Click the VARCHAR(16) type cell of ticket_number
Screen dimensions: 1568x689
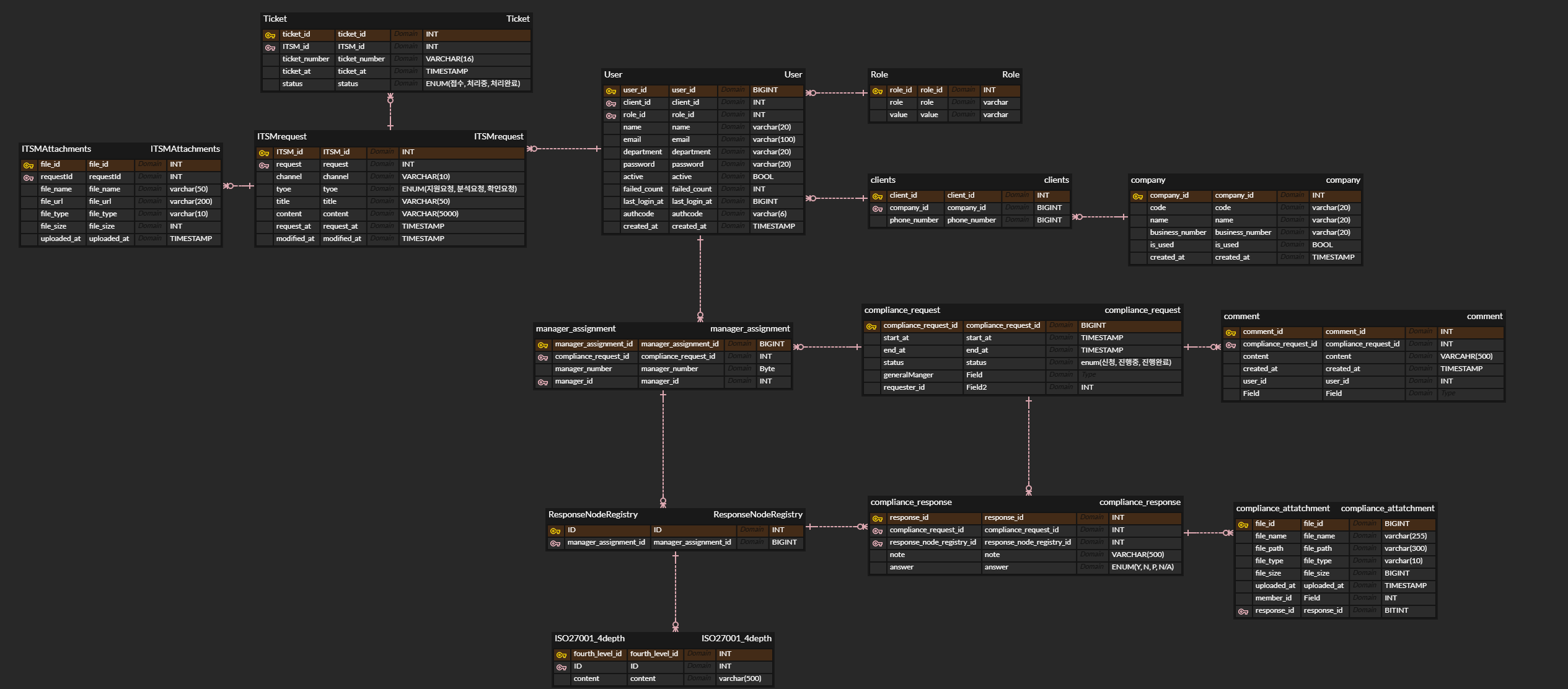[449, 59]
